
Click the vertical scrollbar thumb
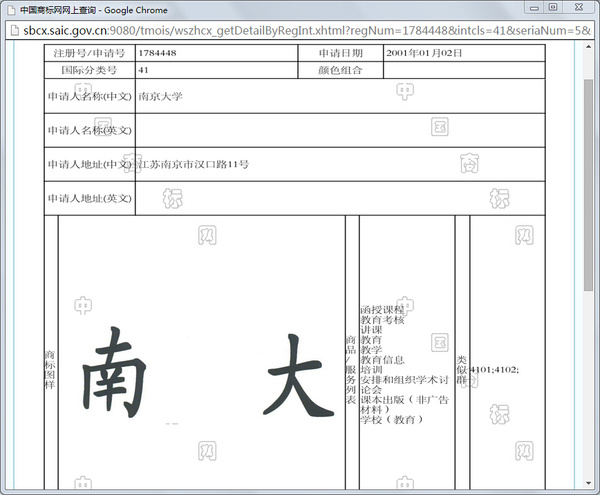tap(589, 185)
